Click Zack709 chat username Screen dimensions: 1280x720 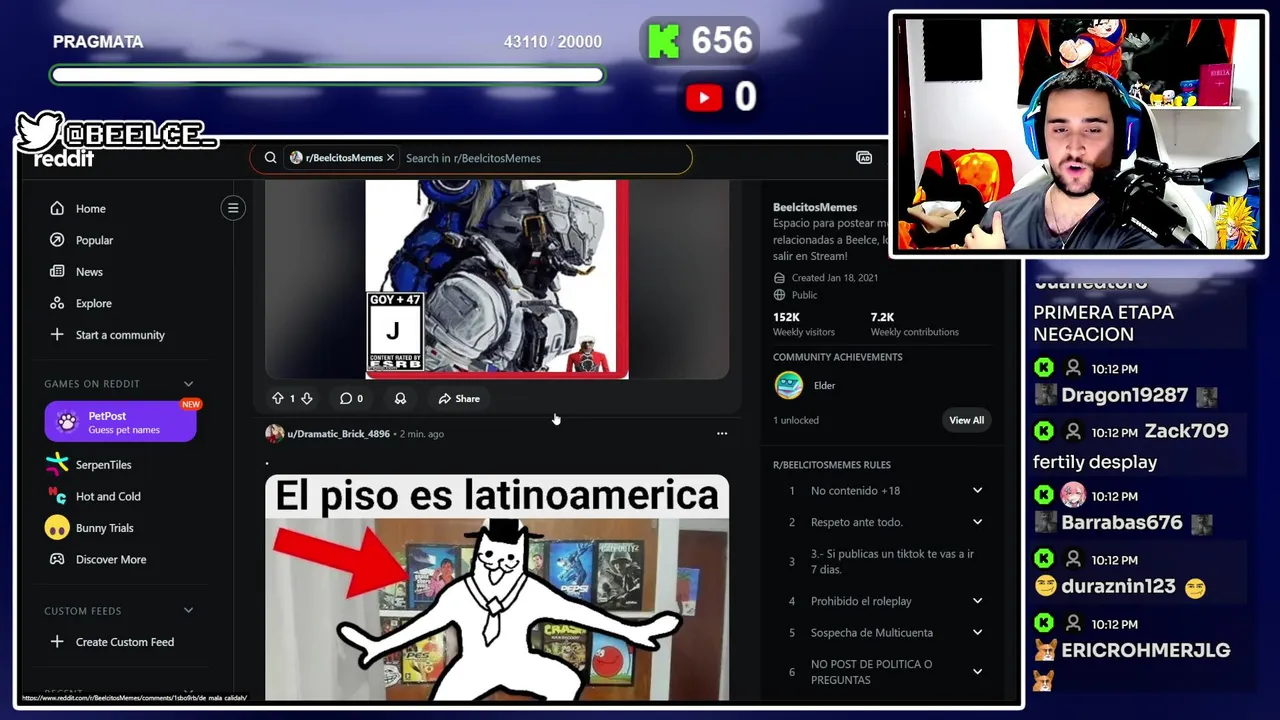click(1186, 431)
